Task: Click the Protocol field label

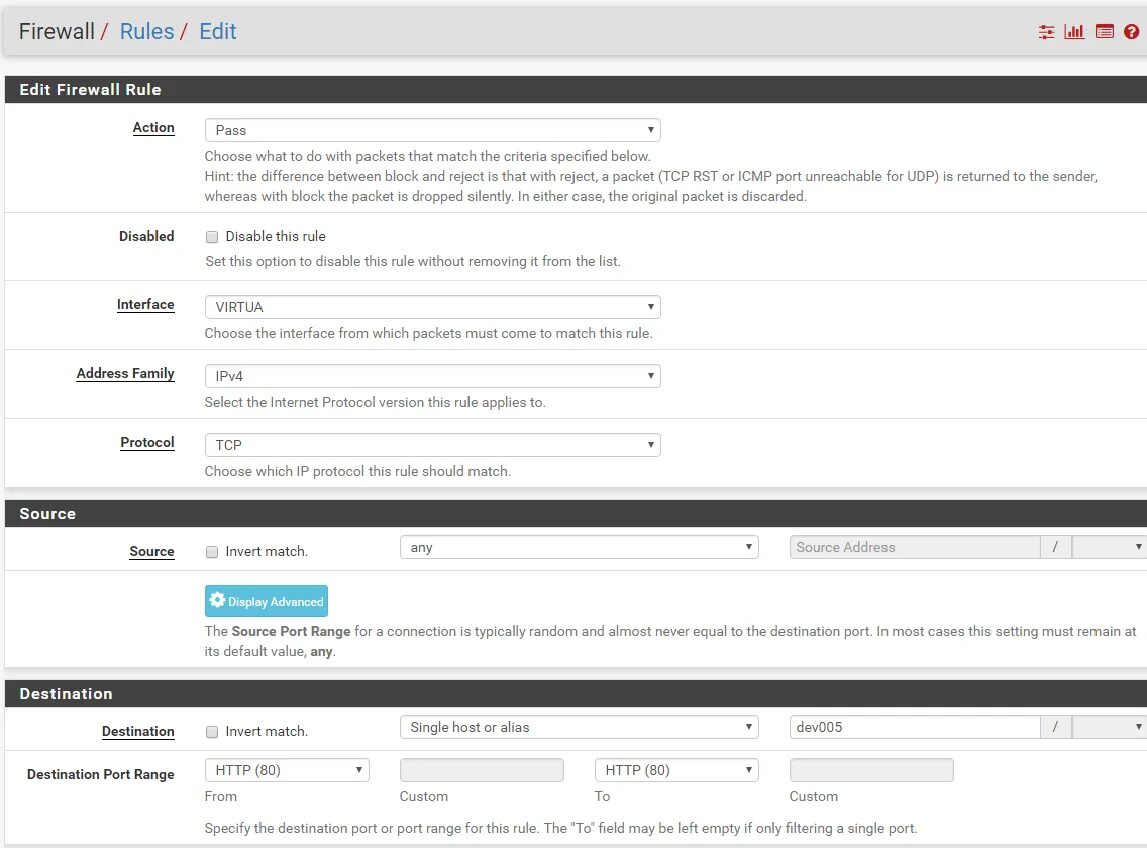Action: click(147, 443)
